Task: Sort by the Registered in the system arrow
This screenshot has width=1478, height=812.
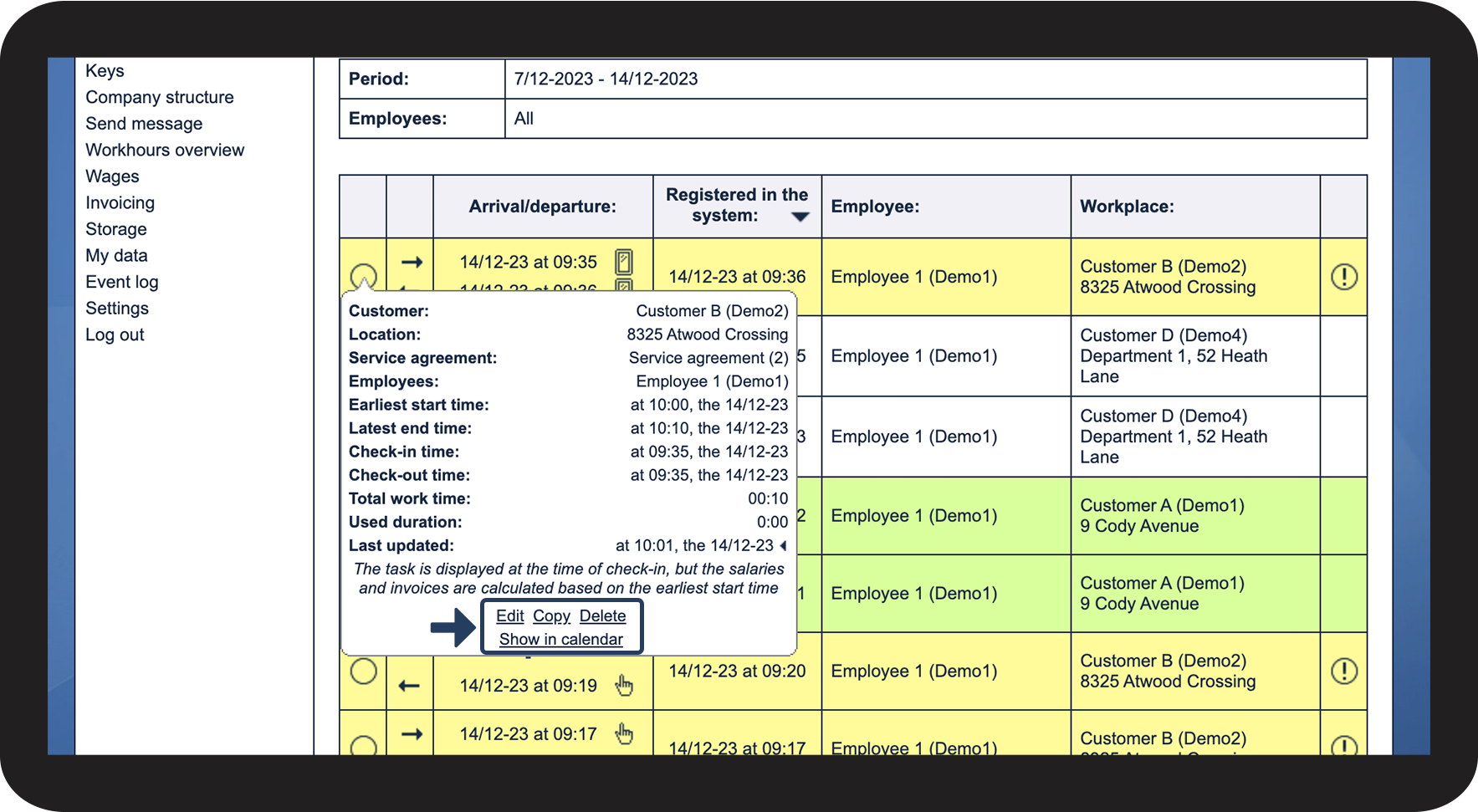Action: click(800, 217)
